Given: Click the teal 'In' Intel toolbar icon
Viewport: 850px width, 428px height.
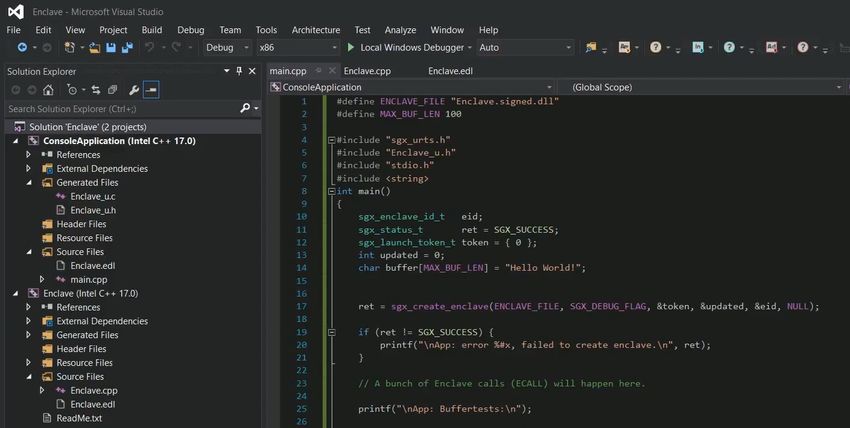Looking at the screenshot, I should pos(698,48).
